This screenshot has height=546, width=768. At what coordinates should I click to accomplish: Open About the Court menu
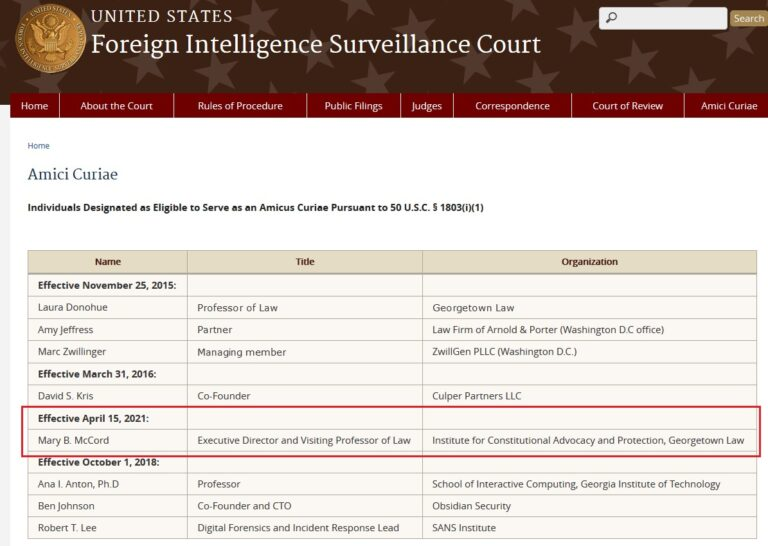117,106
